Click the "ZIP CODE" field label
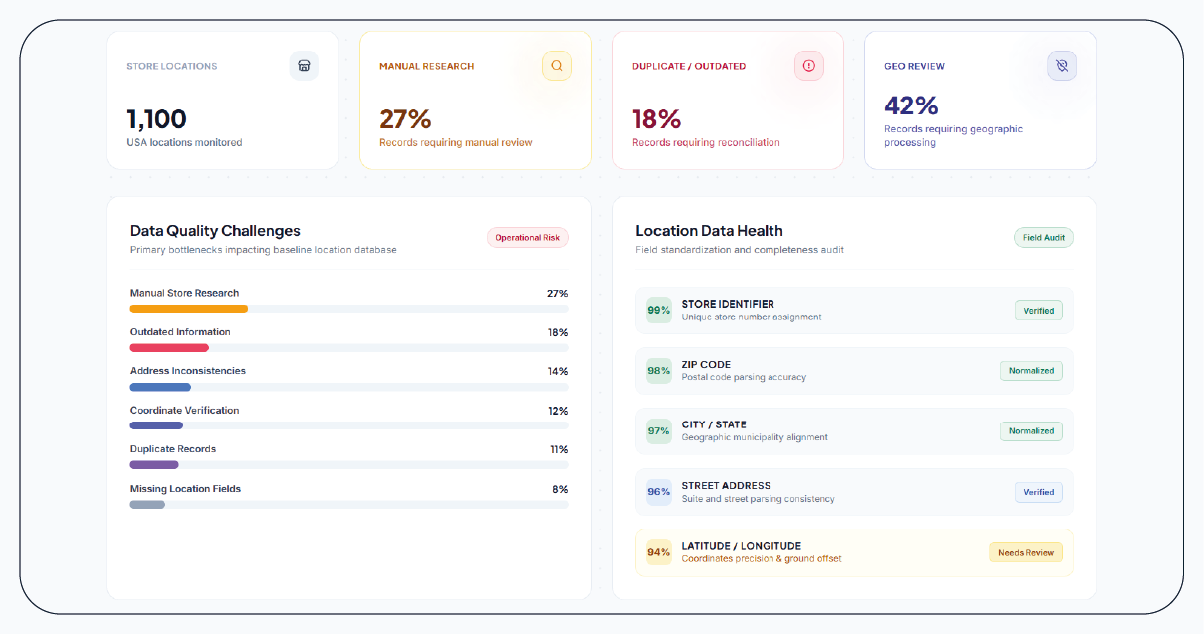The image size is (1204, 634). (706, 365)
